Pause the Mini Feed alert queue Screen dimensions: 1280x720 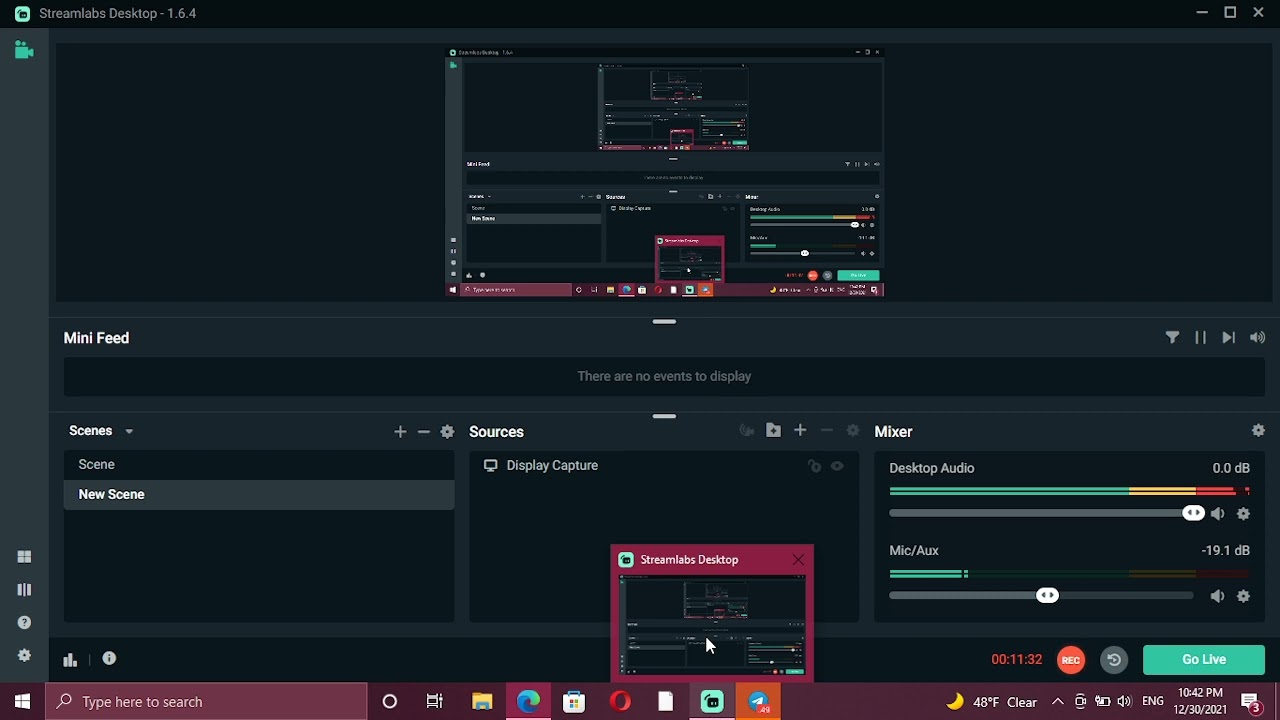tap(1200, 338)
